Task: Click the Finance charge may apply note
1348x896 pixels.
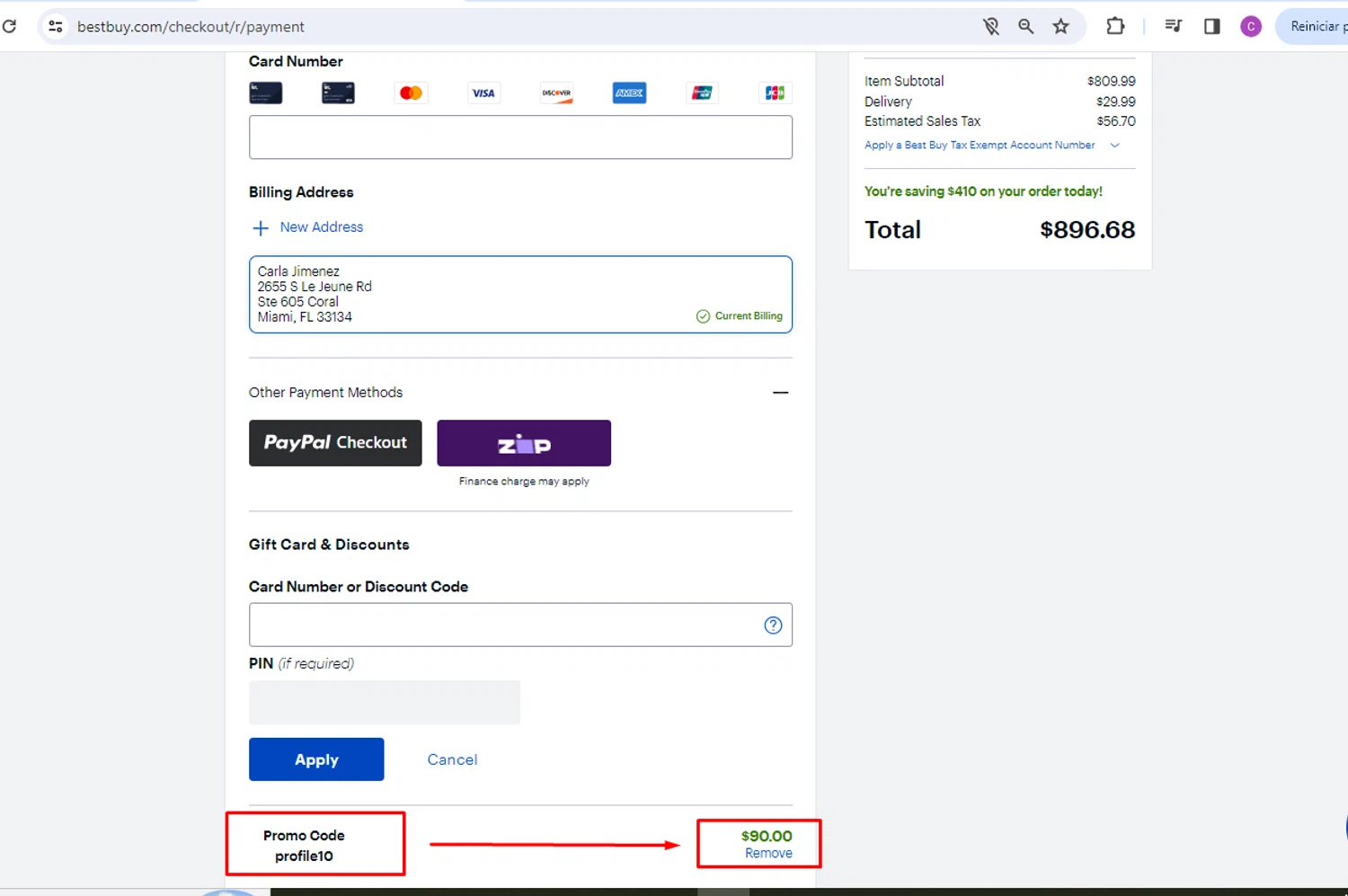Action: 524,482
